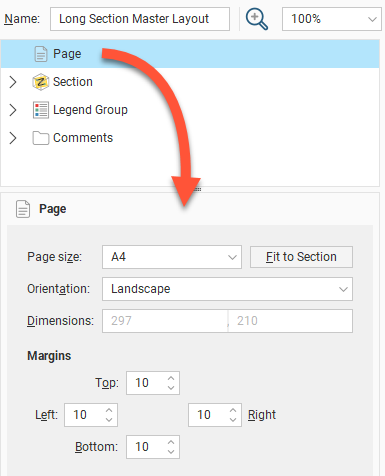Image resolution: width=385 pixels, height=476 pixels.
Task: Expand the Section tree item
Action: click(x=13, y=82)
